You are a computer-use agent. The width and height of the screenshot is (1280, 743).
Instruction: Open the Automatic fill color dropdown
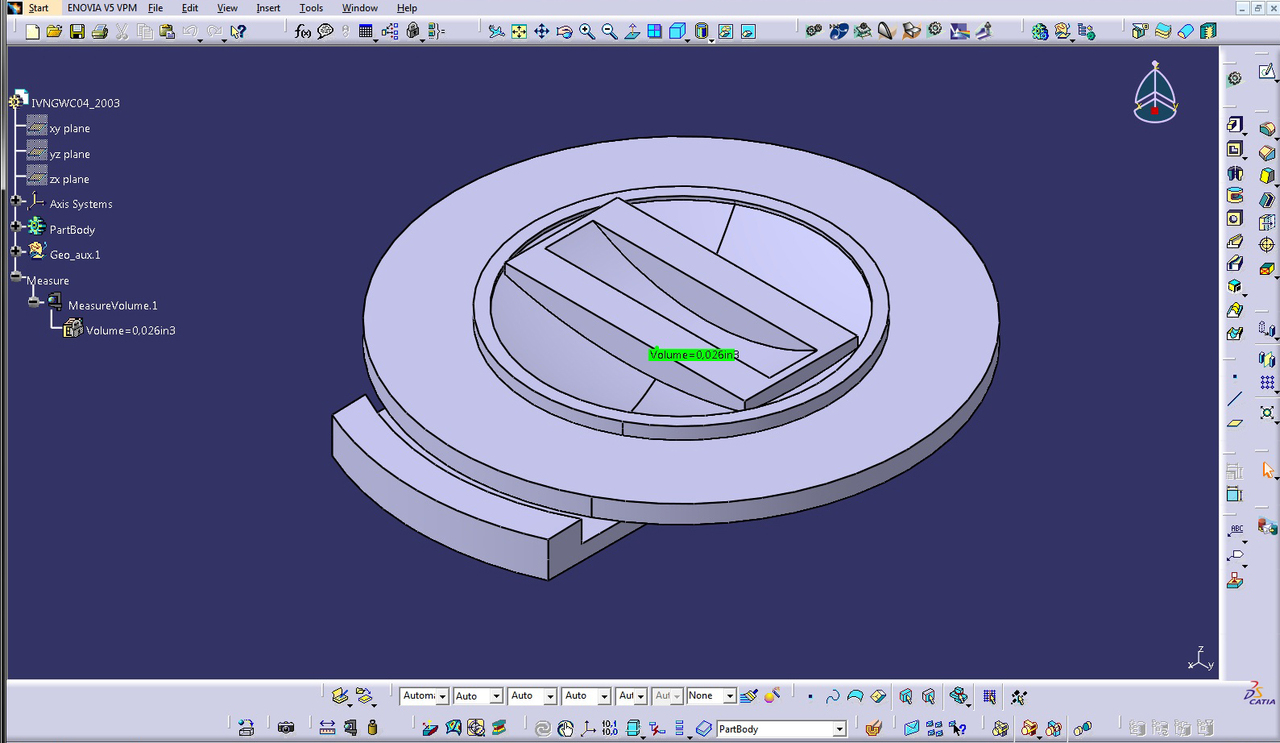click(442, 696)
